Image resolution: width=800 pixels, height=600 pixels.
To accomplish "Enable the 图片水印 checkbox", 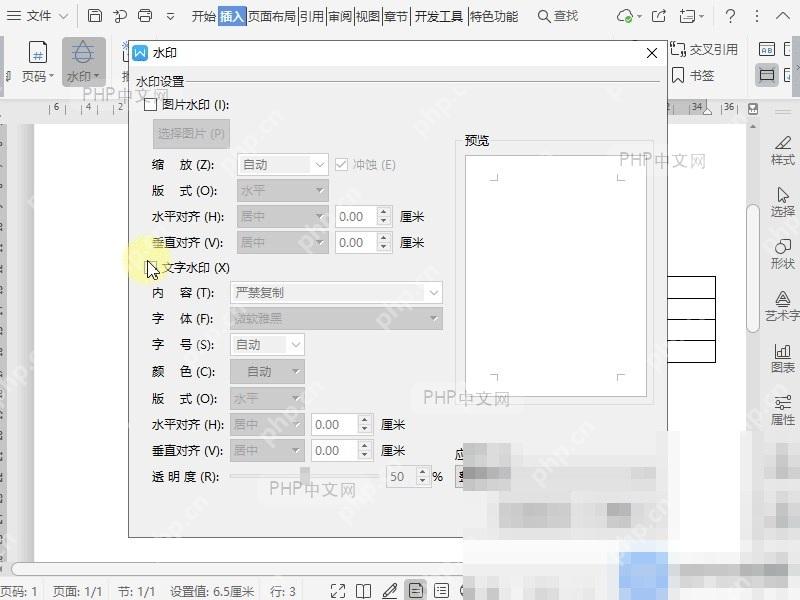I will 150,105.
